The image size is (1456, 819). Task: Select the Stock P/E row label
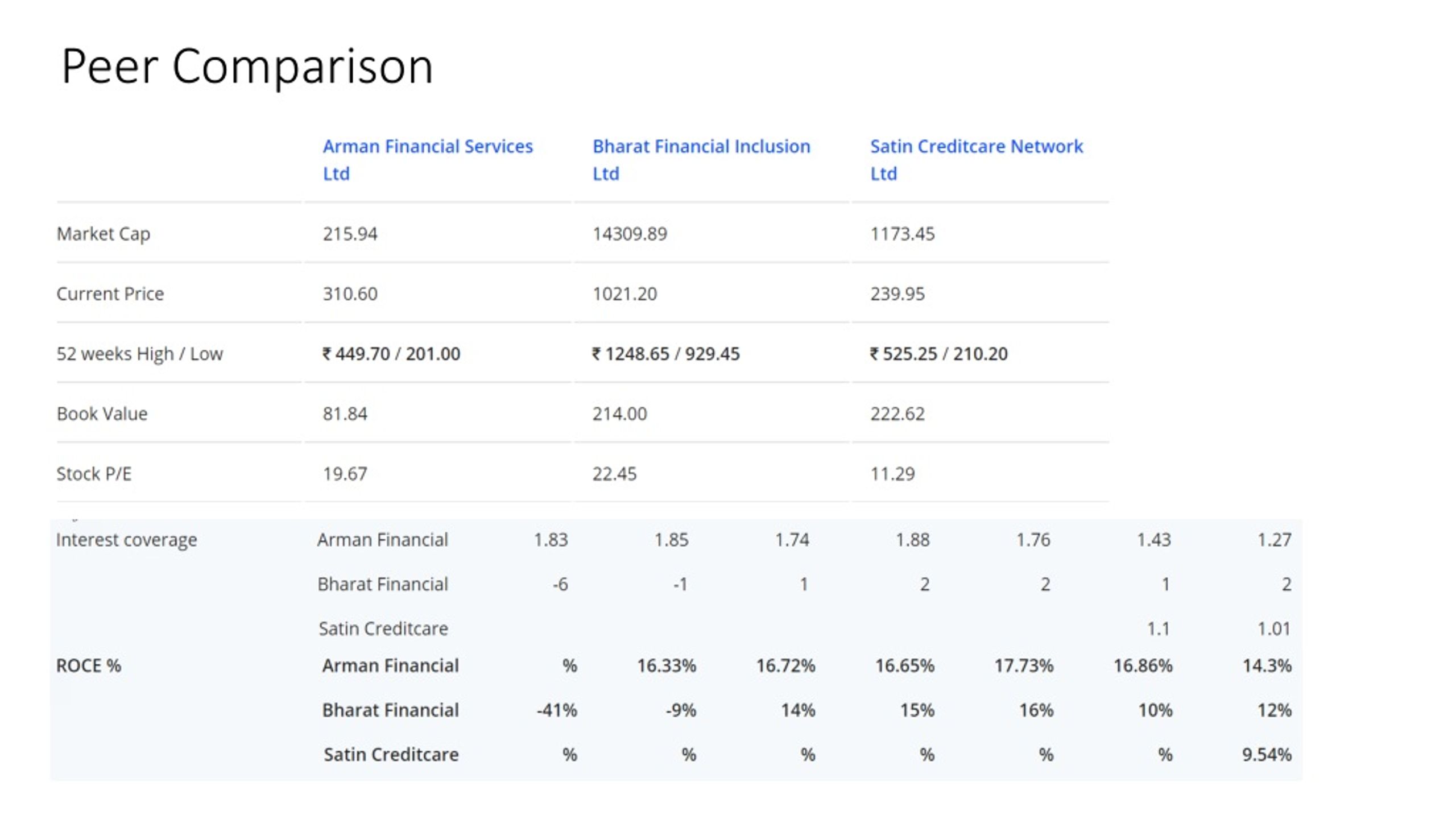(x=94, y=474)
